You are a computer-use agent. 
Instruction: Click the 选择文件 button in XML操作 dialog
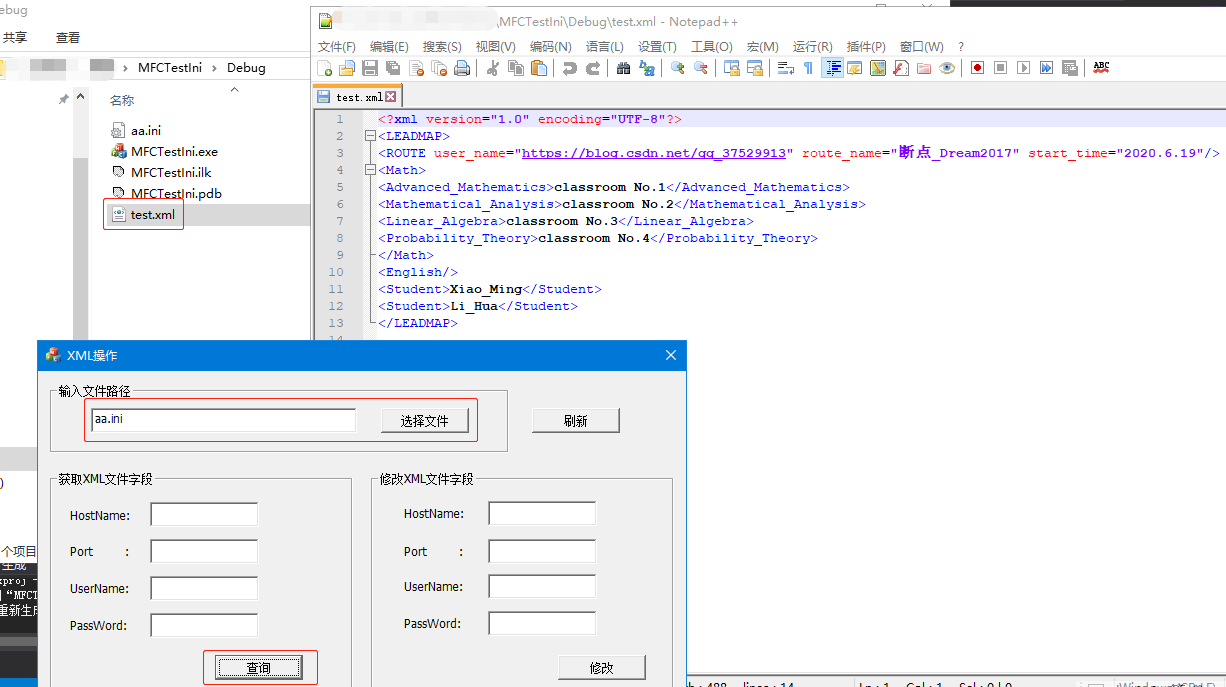click(425, 420)
